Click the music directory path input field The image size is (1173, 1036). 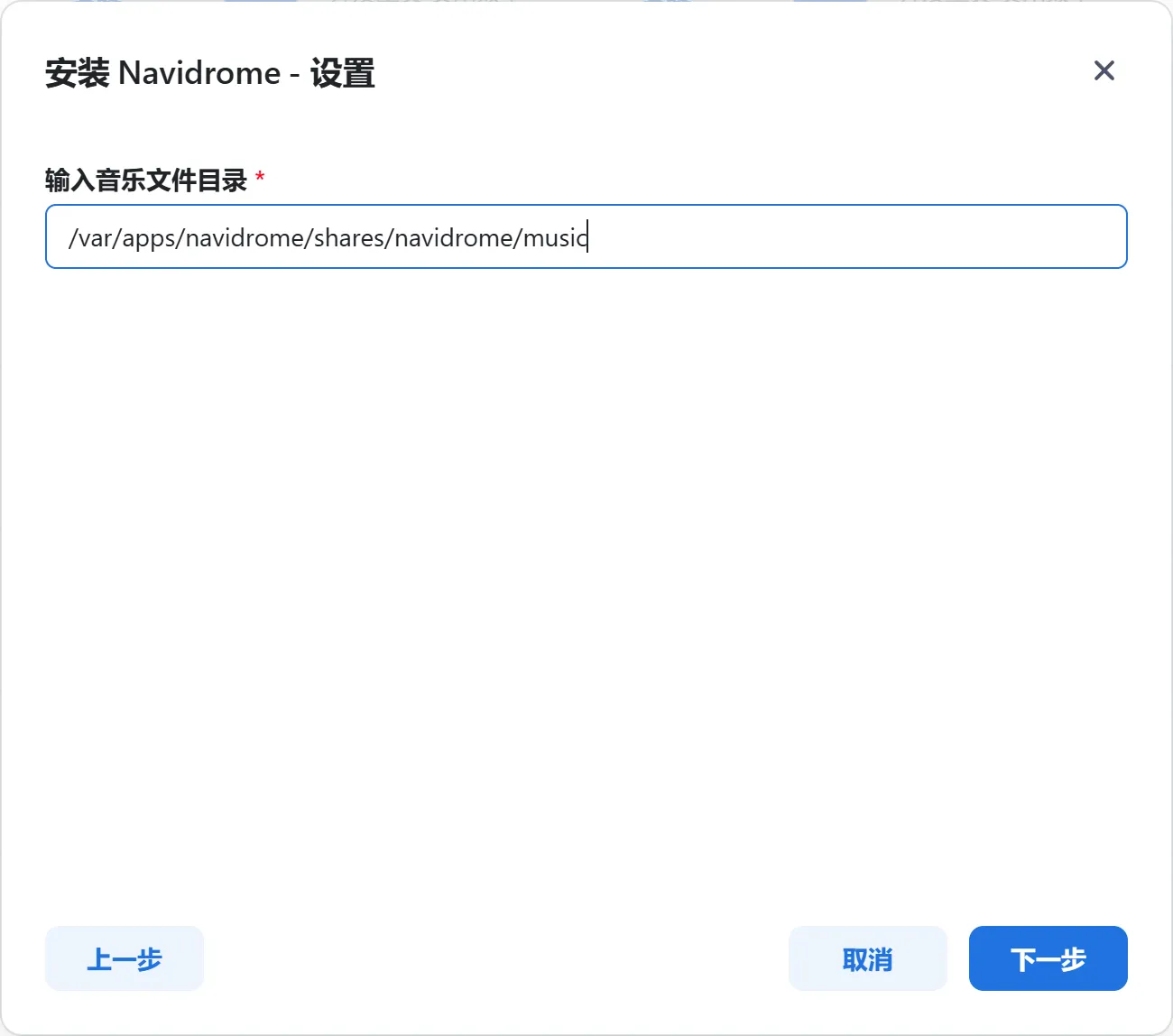pyautogui.click(x=586, y=236)
